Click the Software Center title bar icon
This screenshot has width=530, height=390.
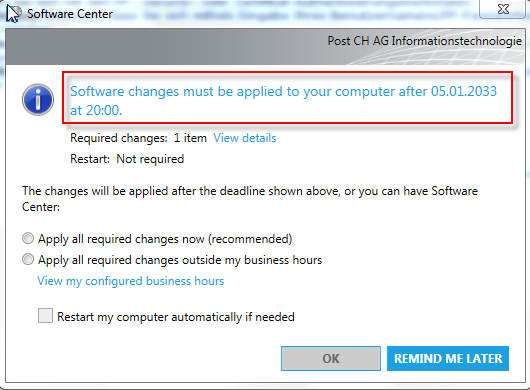click(13, 14)
